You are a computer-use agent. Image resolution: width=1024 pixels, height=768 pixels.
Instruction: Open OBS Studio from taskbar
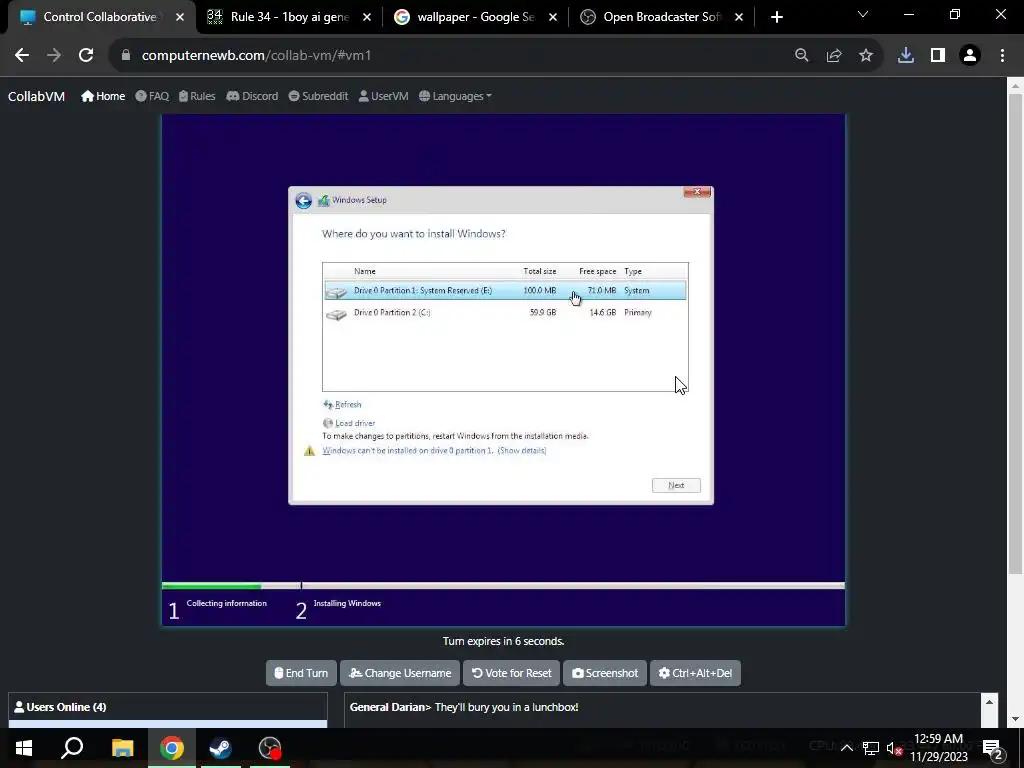click(x=270, y=748)
